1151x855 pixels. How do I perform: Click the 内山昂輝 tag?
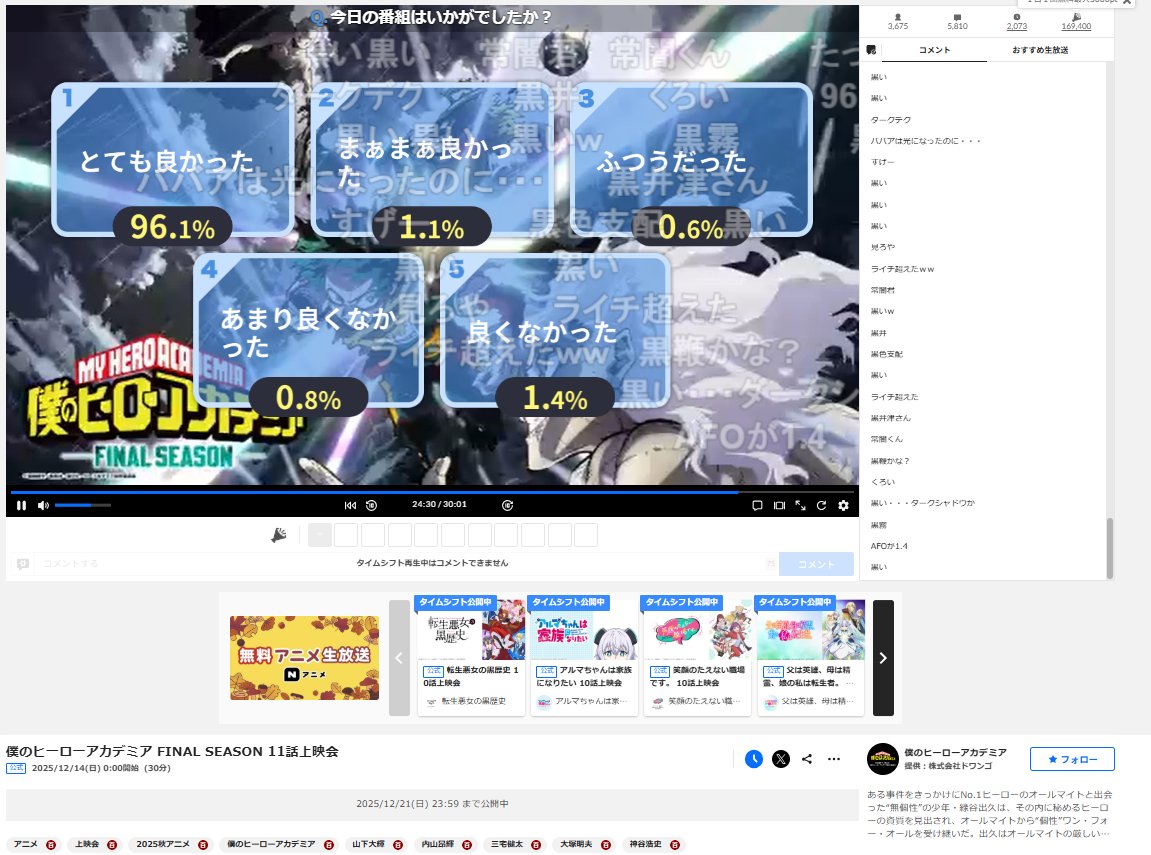pyautogui.click(x=437, y=844)
